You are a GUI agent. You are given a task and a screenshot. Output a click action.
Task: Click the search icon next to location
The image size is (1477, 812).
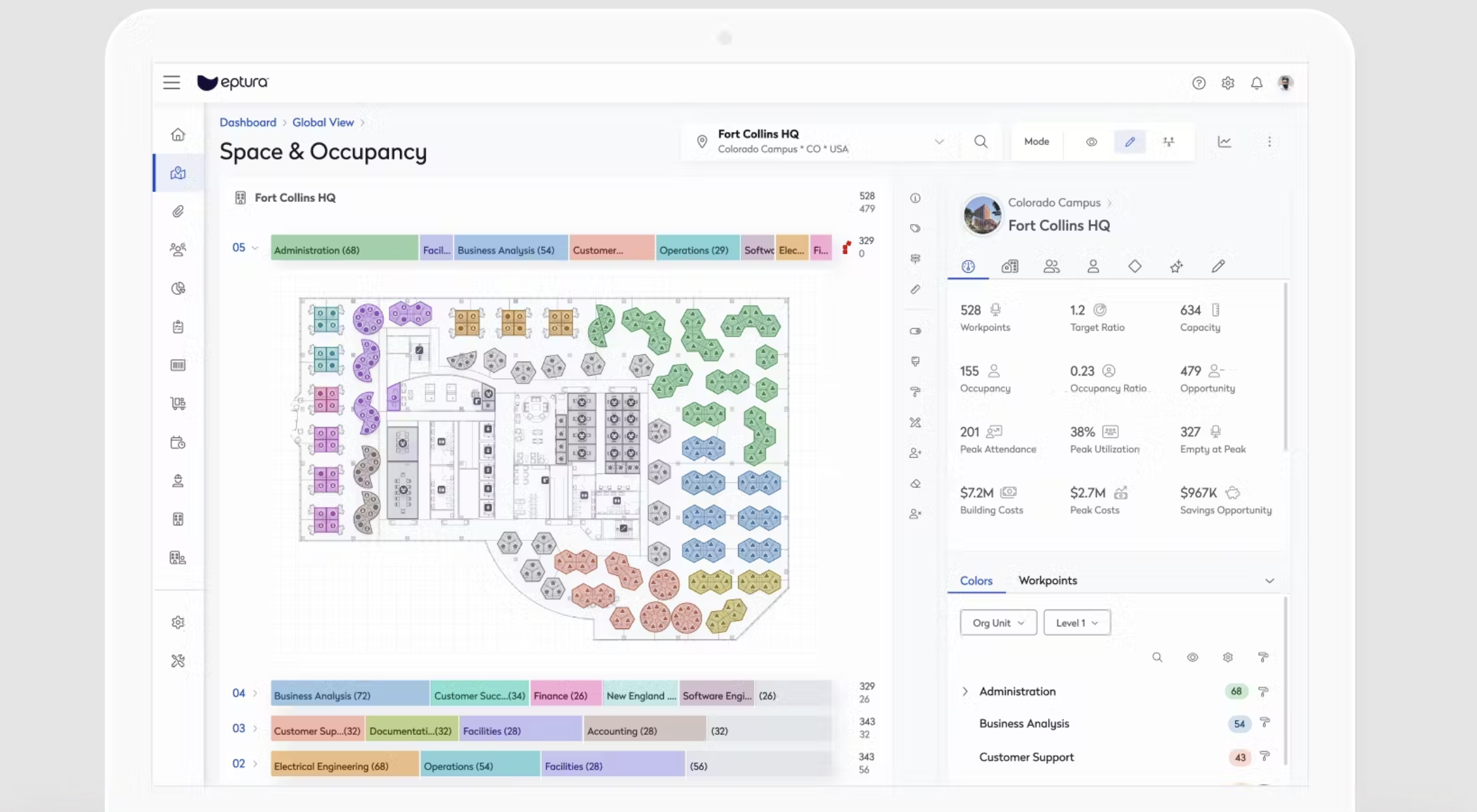point(980,142)
